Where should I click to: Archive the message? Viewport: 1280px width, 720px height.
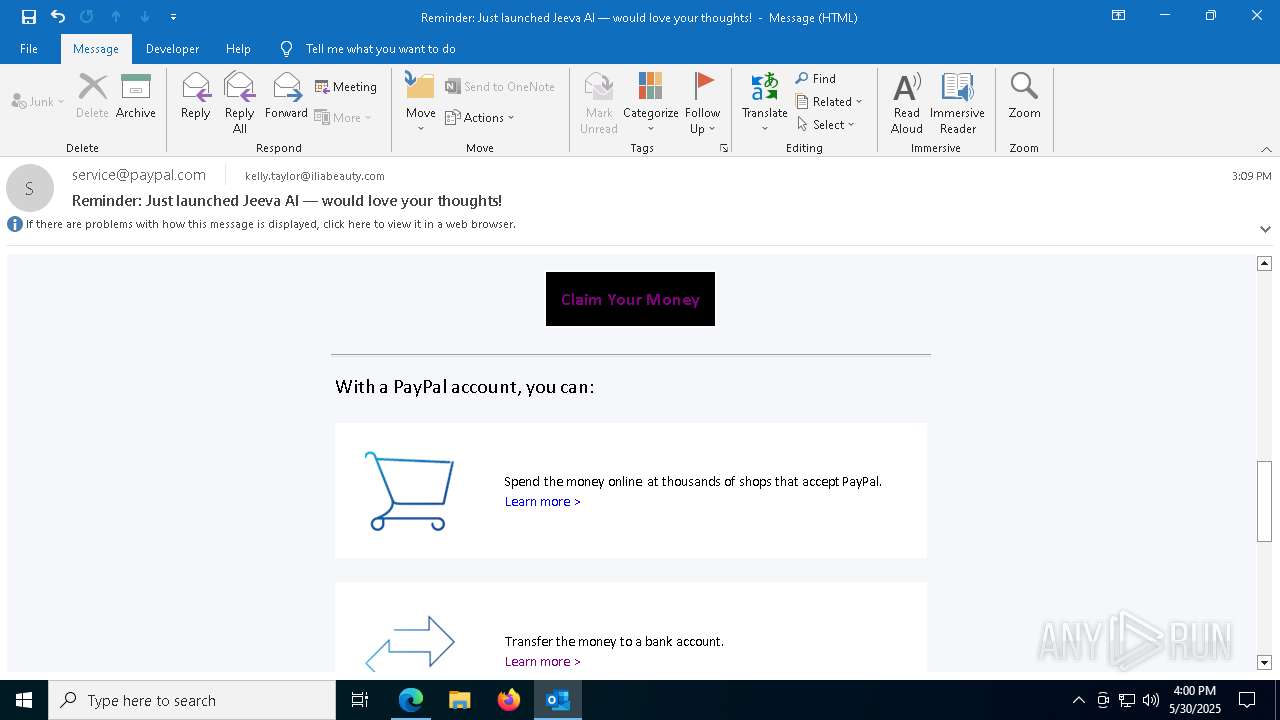[136, 96]
